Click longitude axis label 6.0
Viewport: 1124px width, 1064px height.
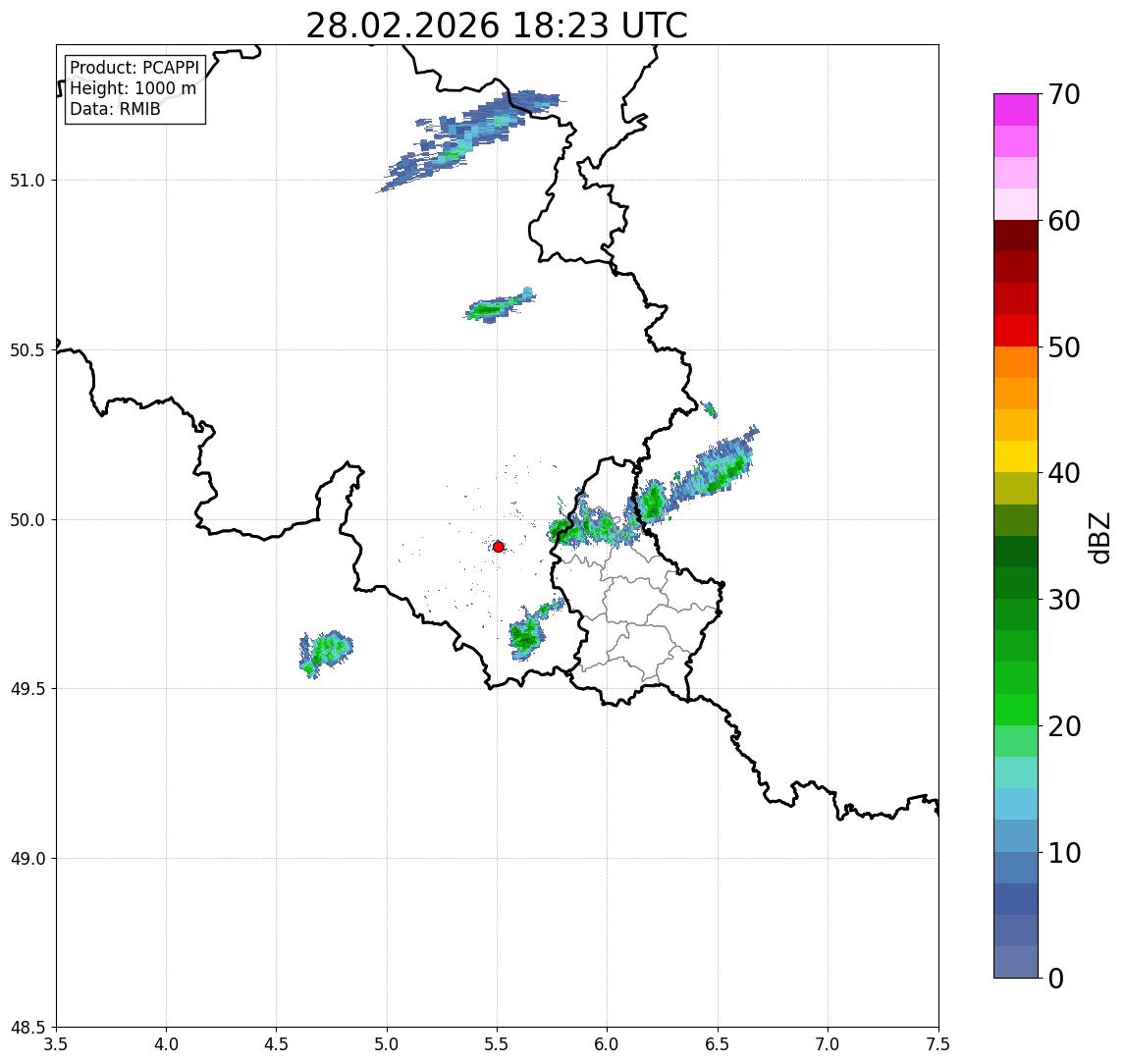608,1044
